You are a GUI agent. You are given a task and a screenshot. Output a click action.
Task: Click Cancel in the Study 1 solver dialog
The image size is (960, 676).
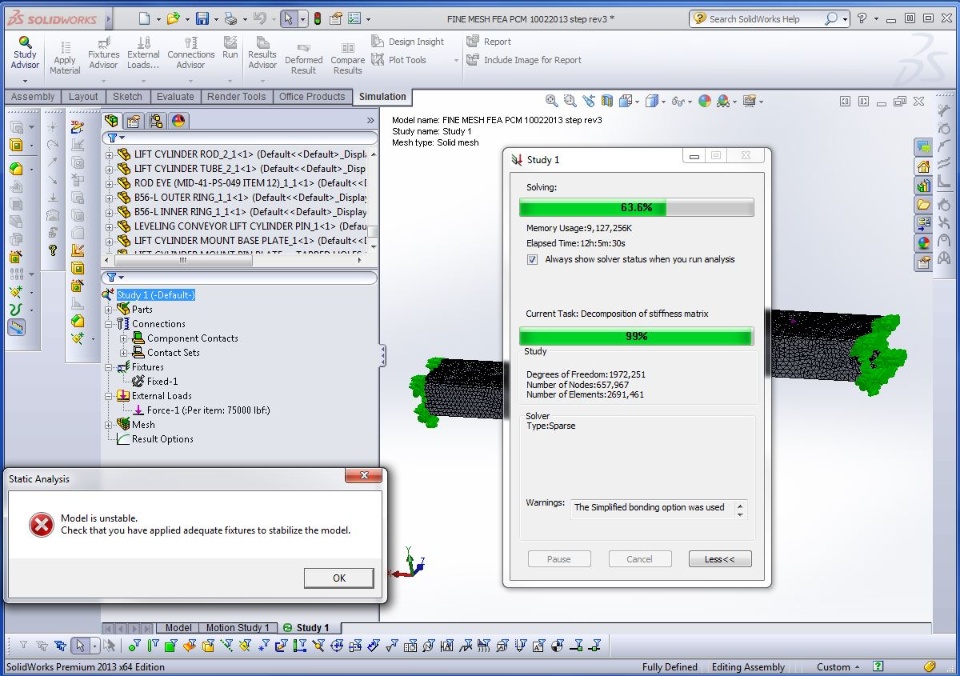click(x=640, y=559)
